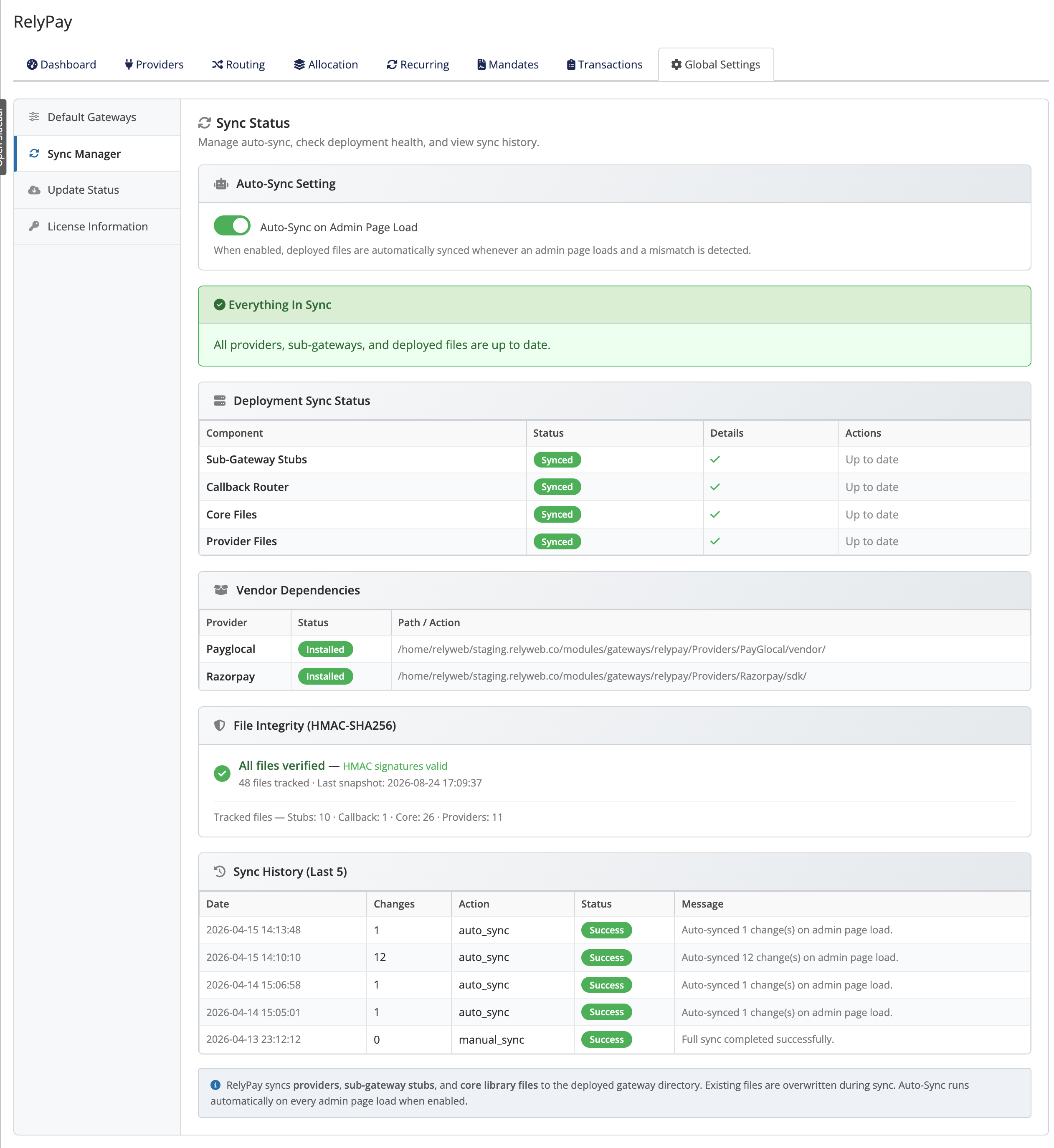1054x1148 pixels.
Task: Click the Global Settings gear icon
Action: pos(676,64)
